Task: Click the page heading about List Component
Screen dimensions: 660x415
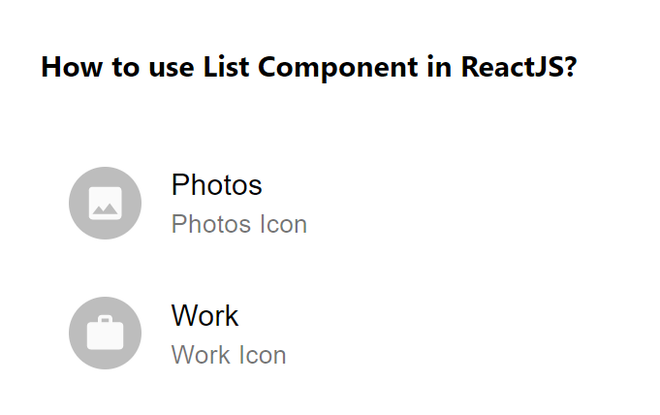Action: tap(308, 68)
